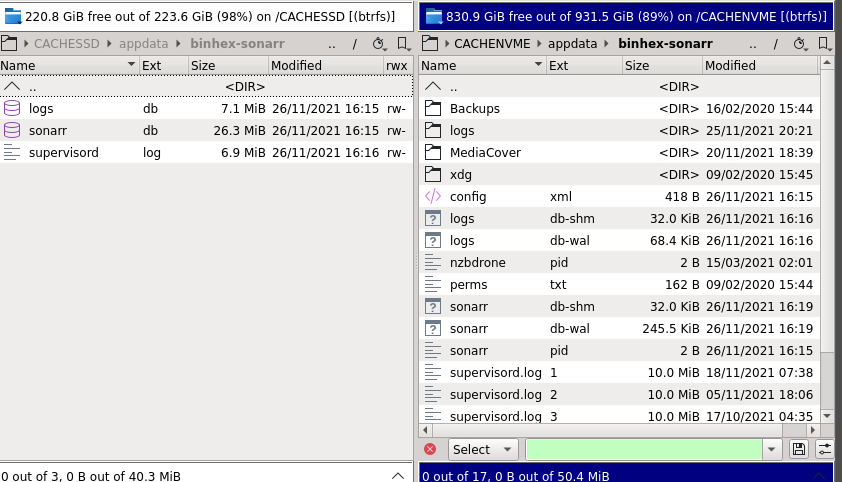
Task: Navigate to CACHESSD in left breadcrumb
Action: pos(67,43)
